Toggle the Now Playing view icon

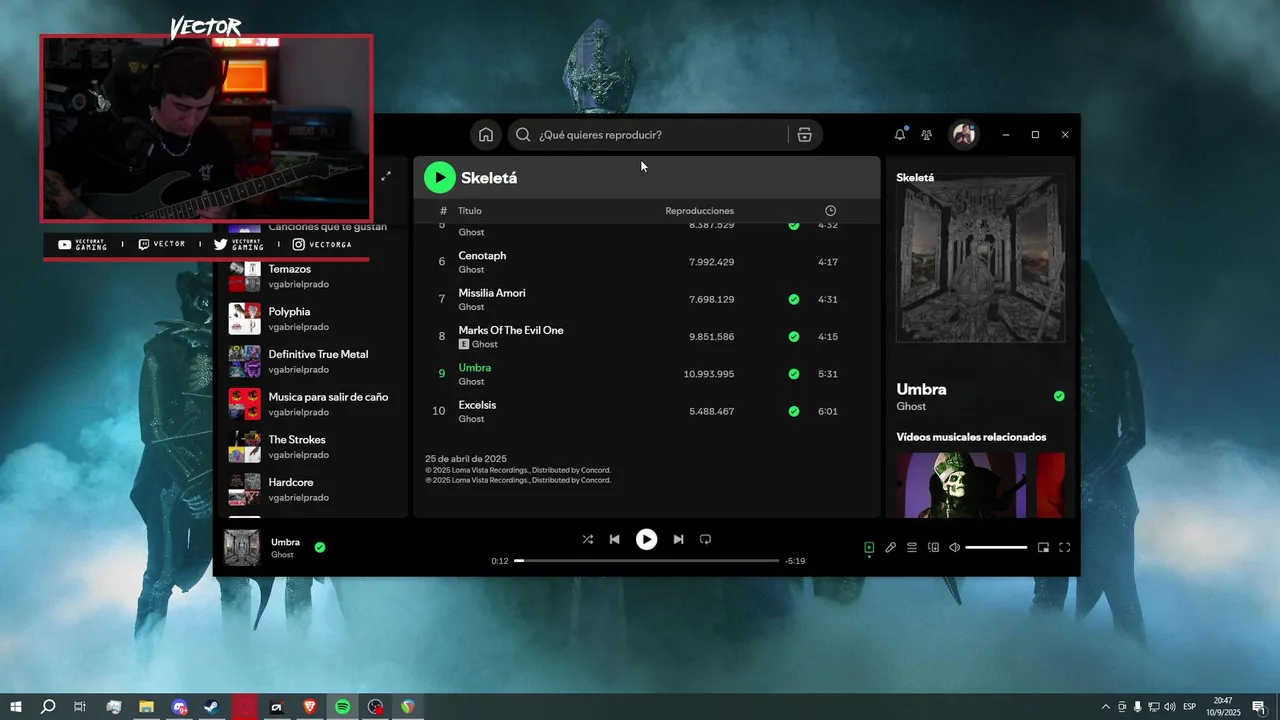(x=869, y=547)
